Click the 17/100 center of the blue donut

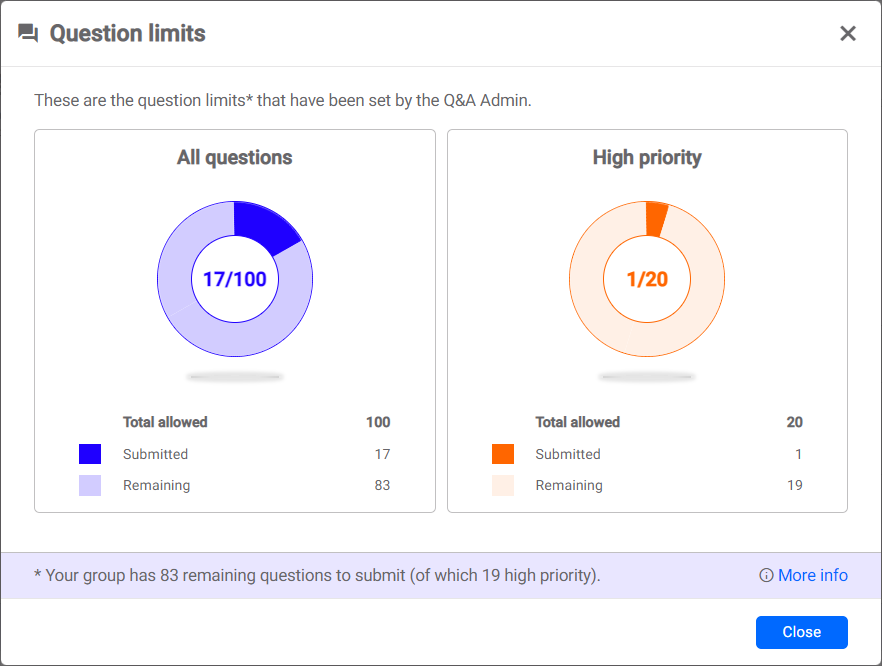pyautogui.click(x=235, y=279)
